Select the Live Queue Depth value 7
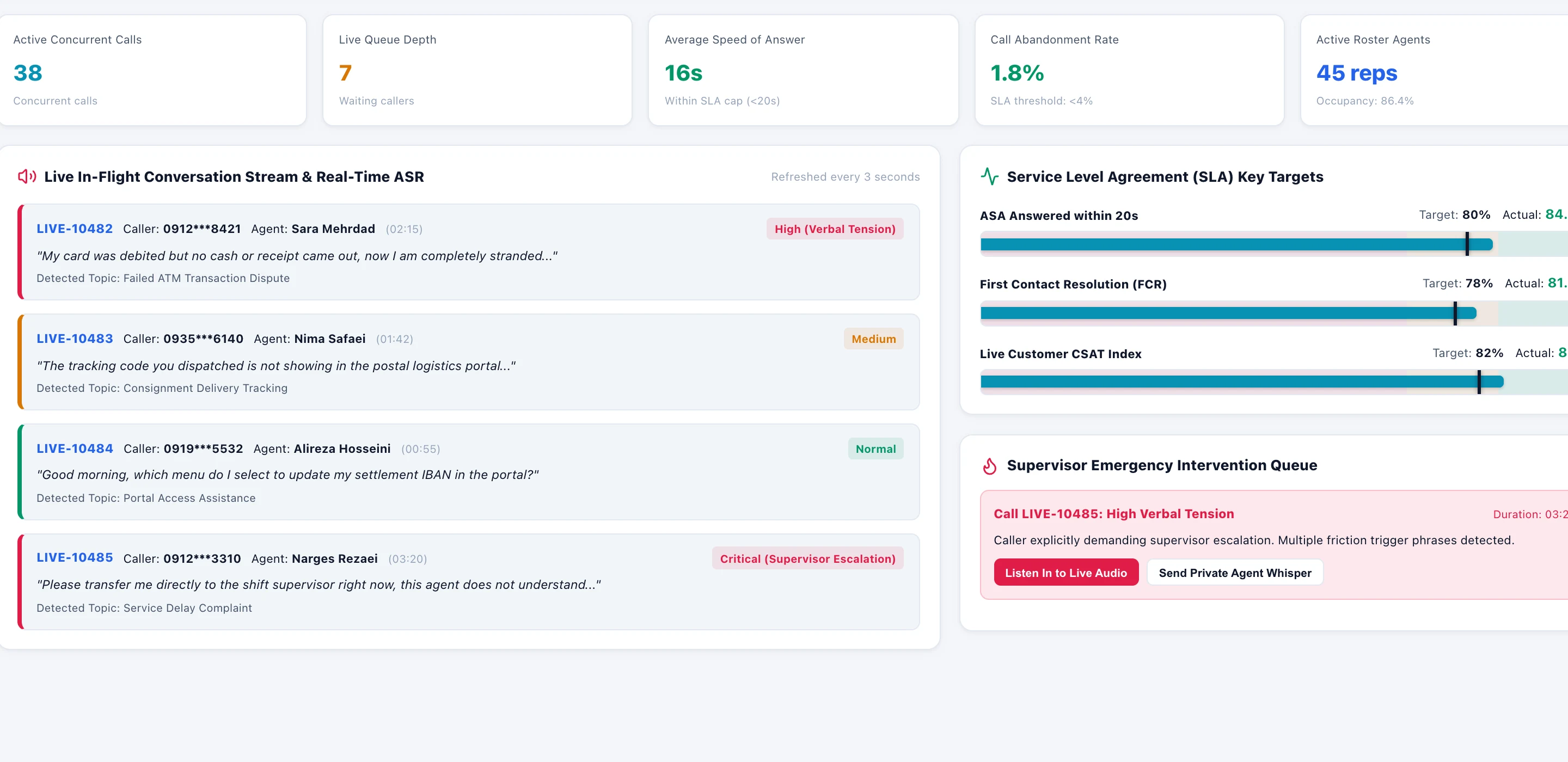 345,73
